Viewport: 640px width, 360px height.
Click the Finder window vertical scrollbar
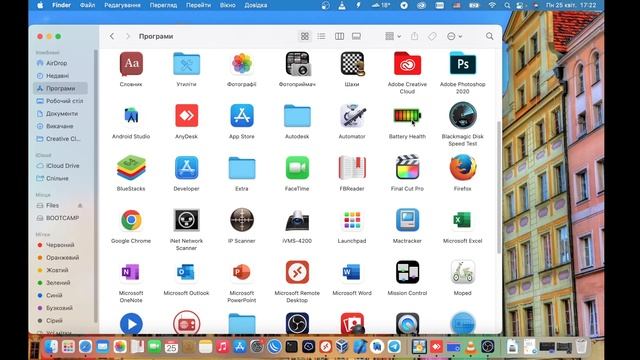(498, 187)
